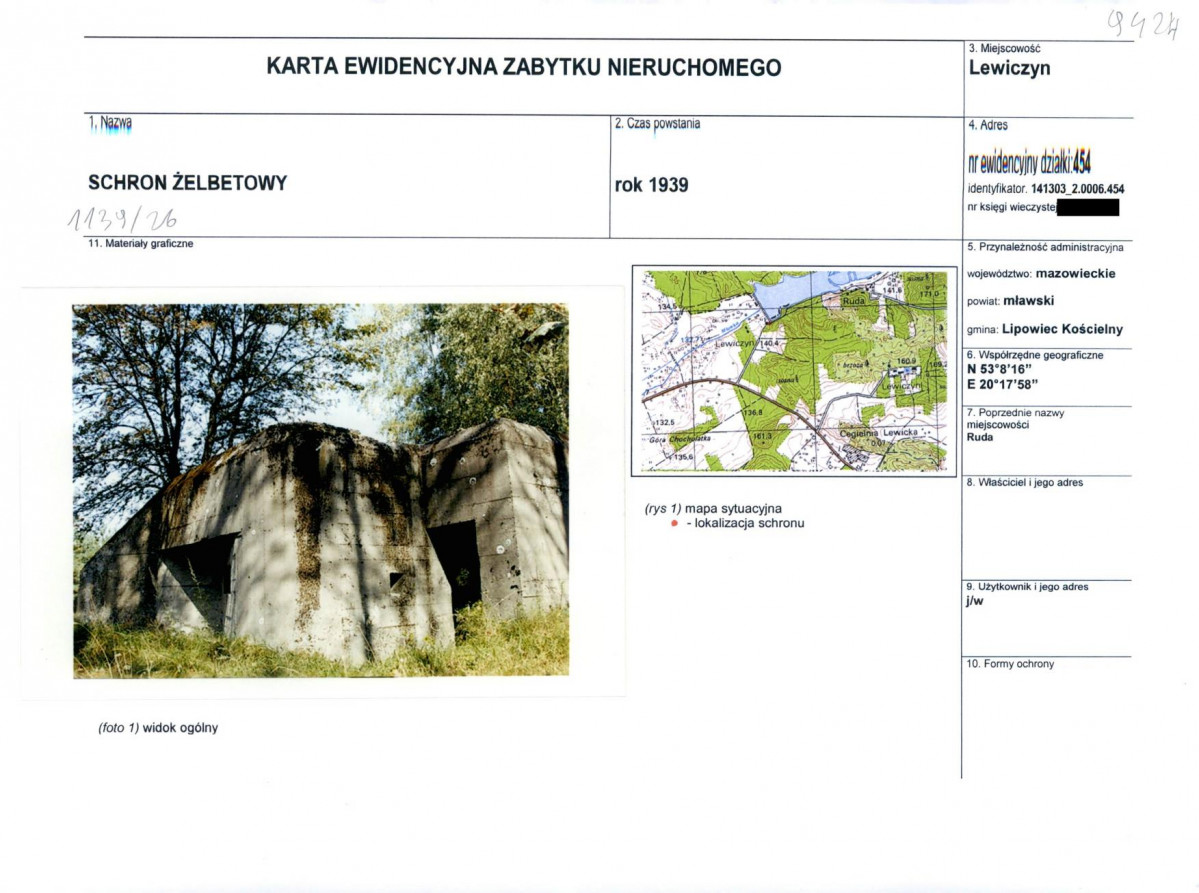Click the 5. Przynależność administracyjna heading
The width and height of the screenshot is (1199, 893).
[x=1045, y=247]
